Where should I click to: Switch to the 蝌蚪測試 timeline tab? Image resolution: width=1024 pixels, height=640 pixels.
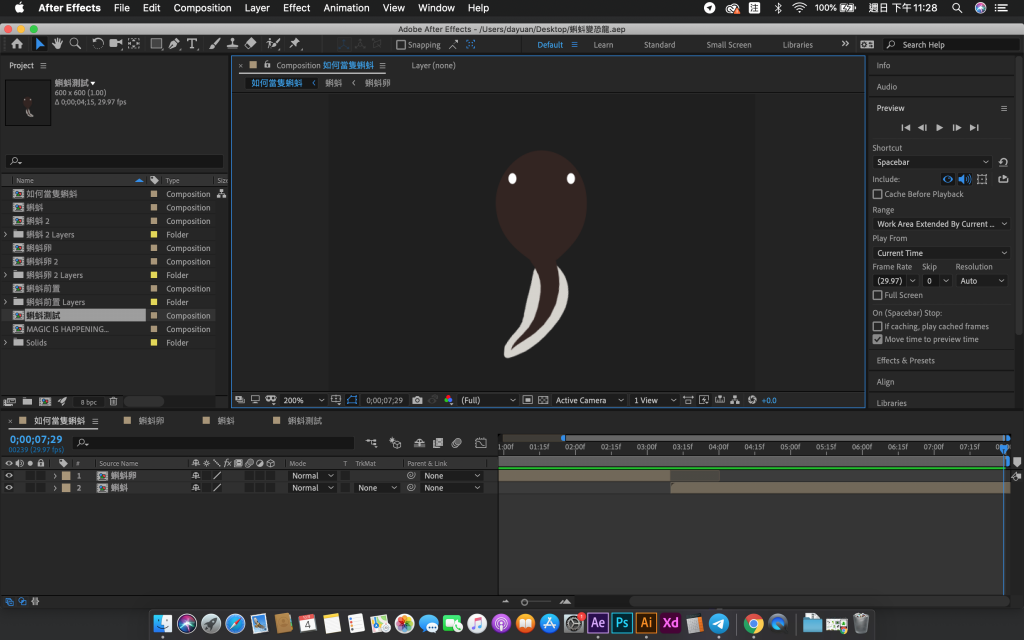305,421
